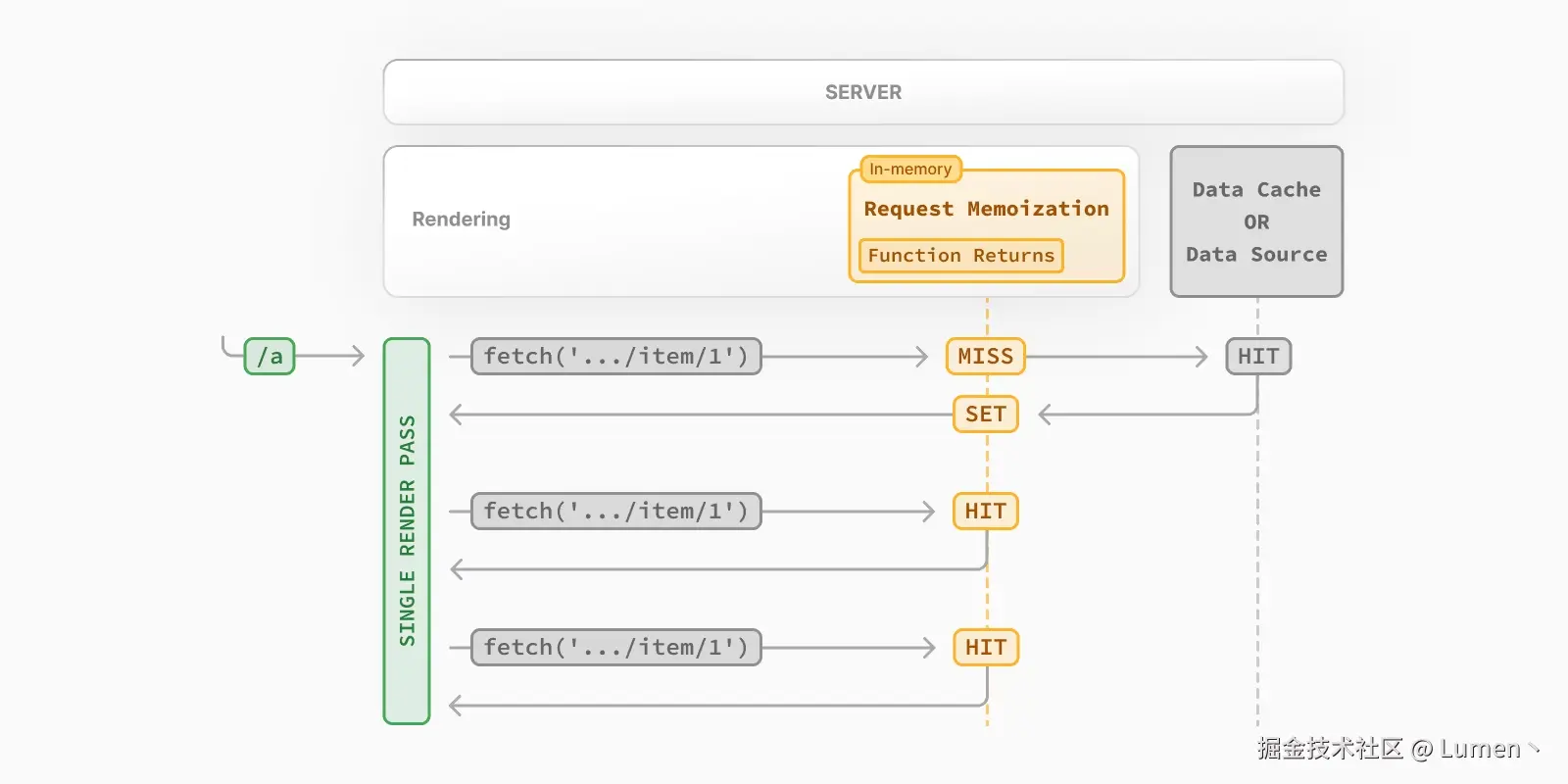Click the orange HIT badge for third fetch
The width and height of the screenshot is (1568, 784).
pos(985,648)
